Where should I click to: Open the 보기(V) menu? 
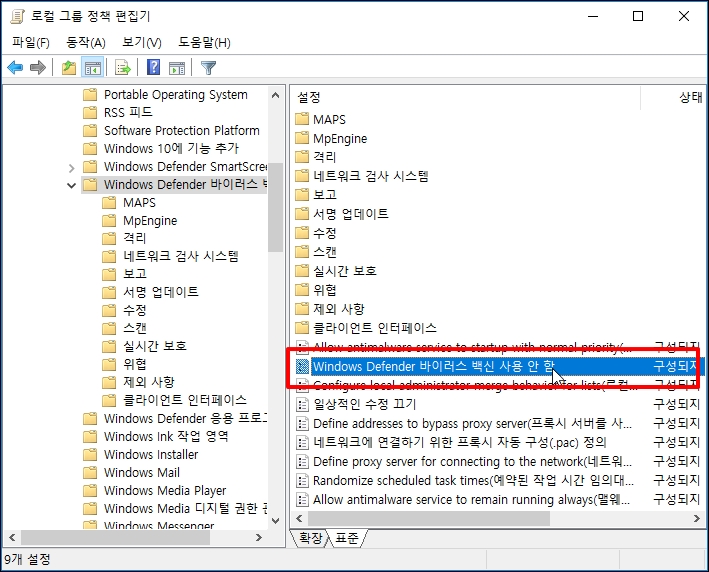(142, 43)
